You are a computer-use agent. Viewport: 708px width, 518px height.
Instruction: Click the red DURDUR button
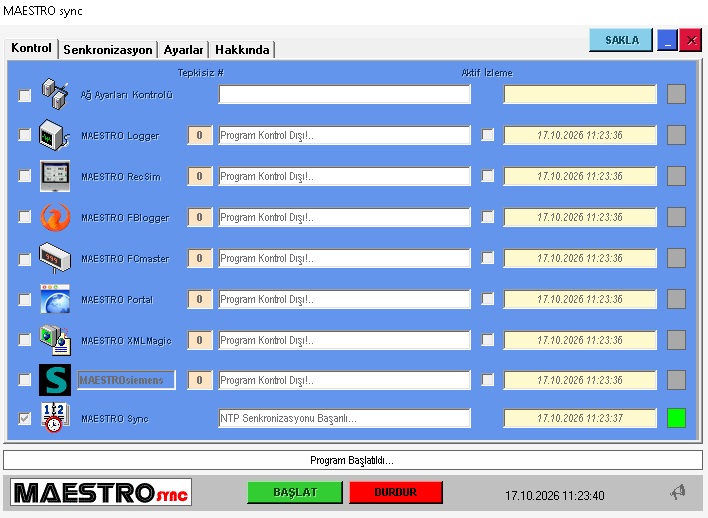396,492
